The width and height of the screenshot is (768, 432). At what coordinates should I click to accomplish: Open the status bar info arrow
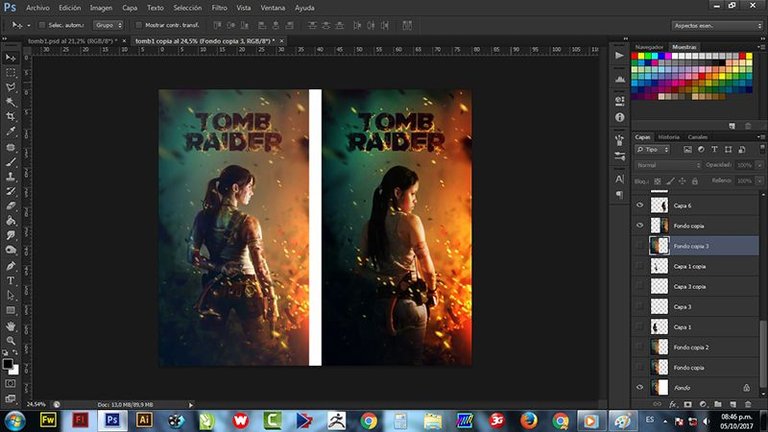191,405
